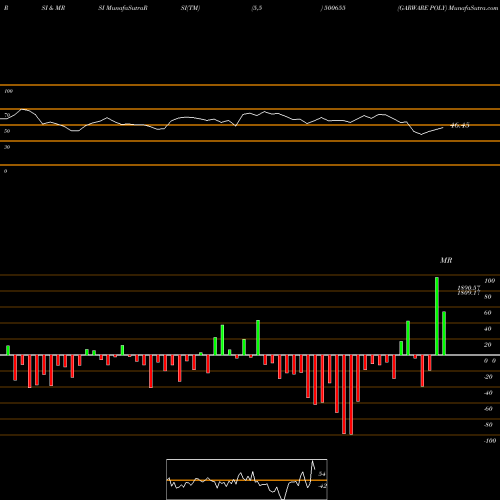Click the RSI axis label 50
This screenshot has height=500, width=500.
point(7,131)
